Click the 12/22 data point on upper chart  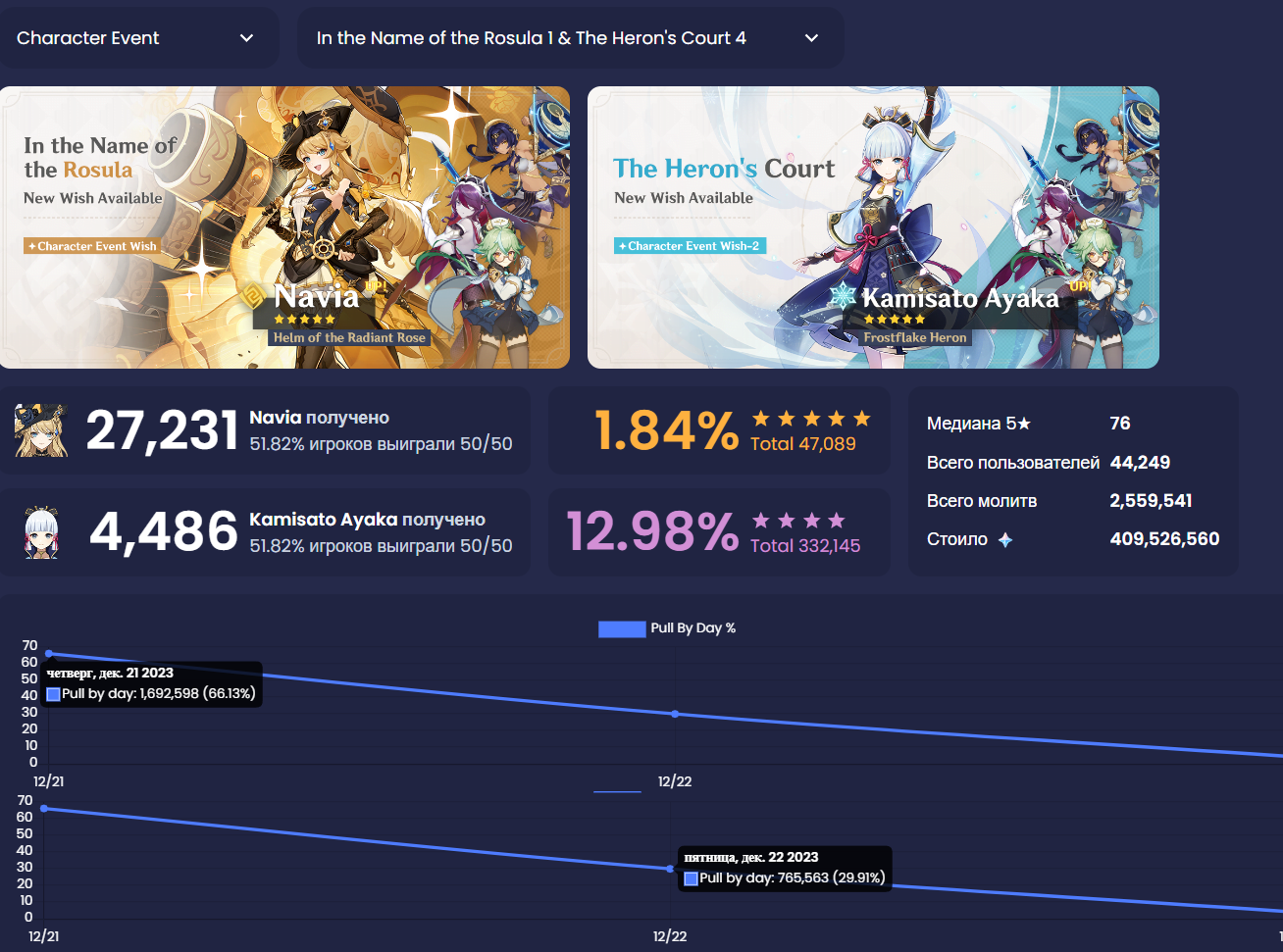(x=675, y=714)
